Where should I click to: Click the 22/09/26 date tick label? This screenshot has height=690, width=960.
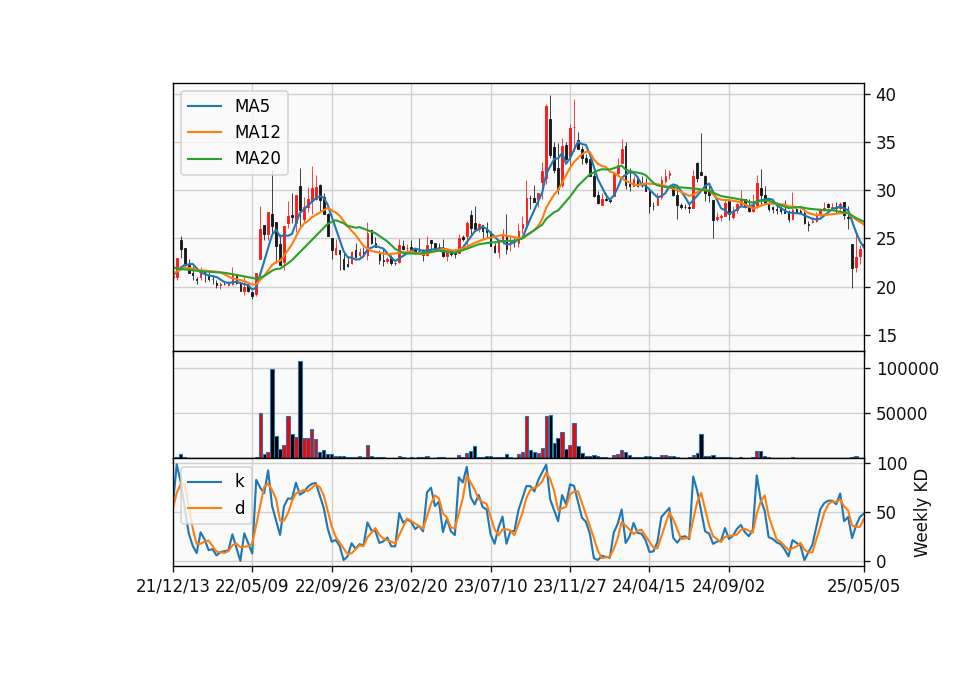pos(332,587)
